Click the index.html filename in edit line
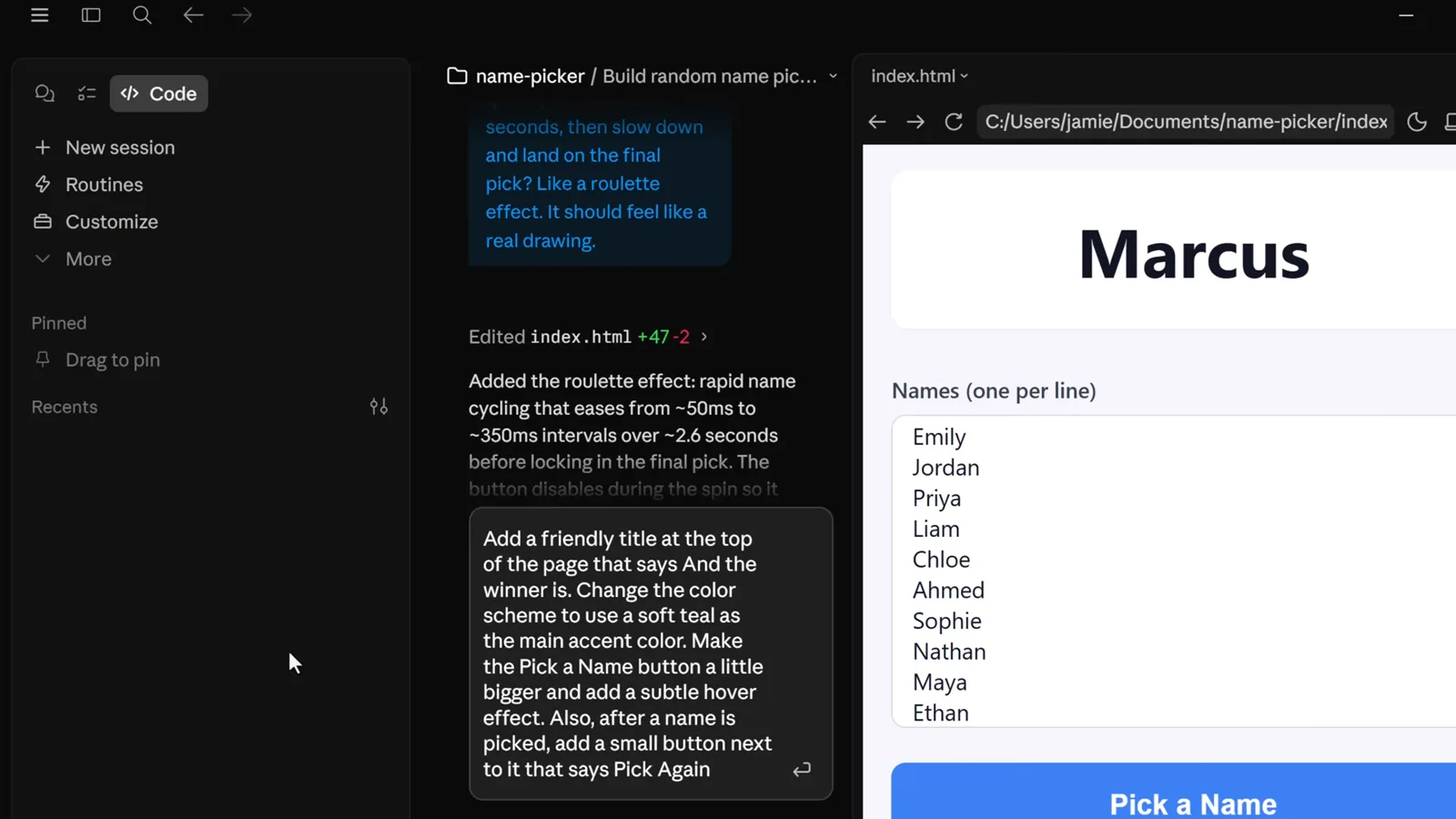1456x819 pixels. [x=581, y=337]
